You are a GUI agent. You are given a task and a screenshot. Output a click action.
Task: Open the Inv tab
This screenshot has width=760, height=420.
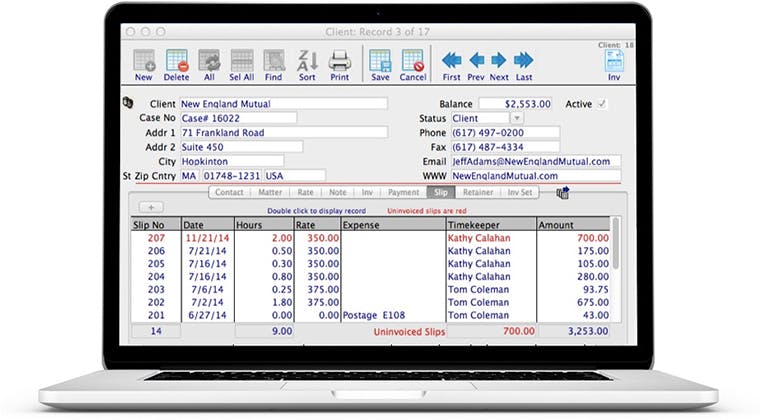(367, 192)
